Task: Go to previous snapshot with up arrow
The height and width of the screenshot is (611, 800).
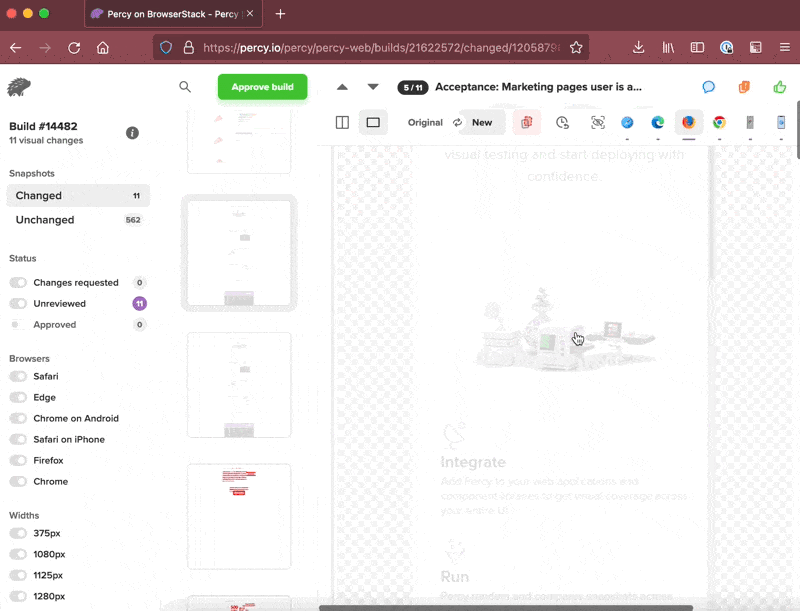Action: point(342,87)
